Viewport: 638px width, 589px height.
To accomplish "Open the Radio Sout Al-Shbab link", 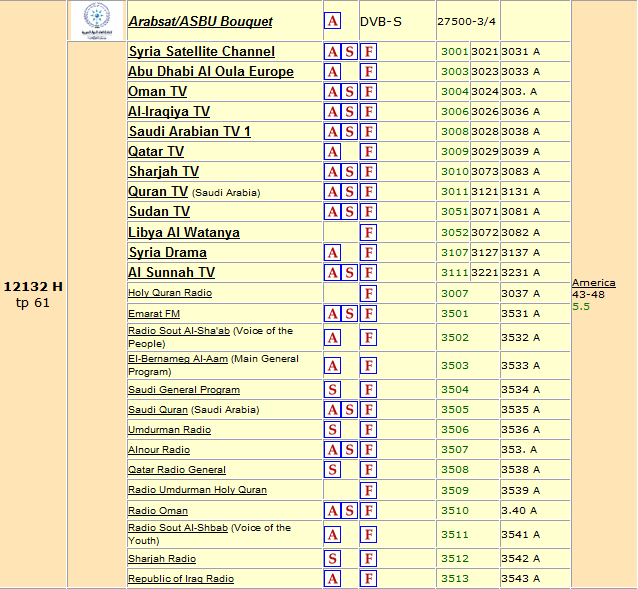I will (178, 528).
